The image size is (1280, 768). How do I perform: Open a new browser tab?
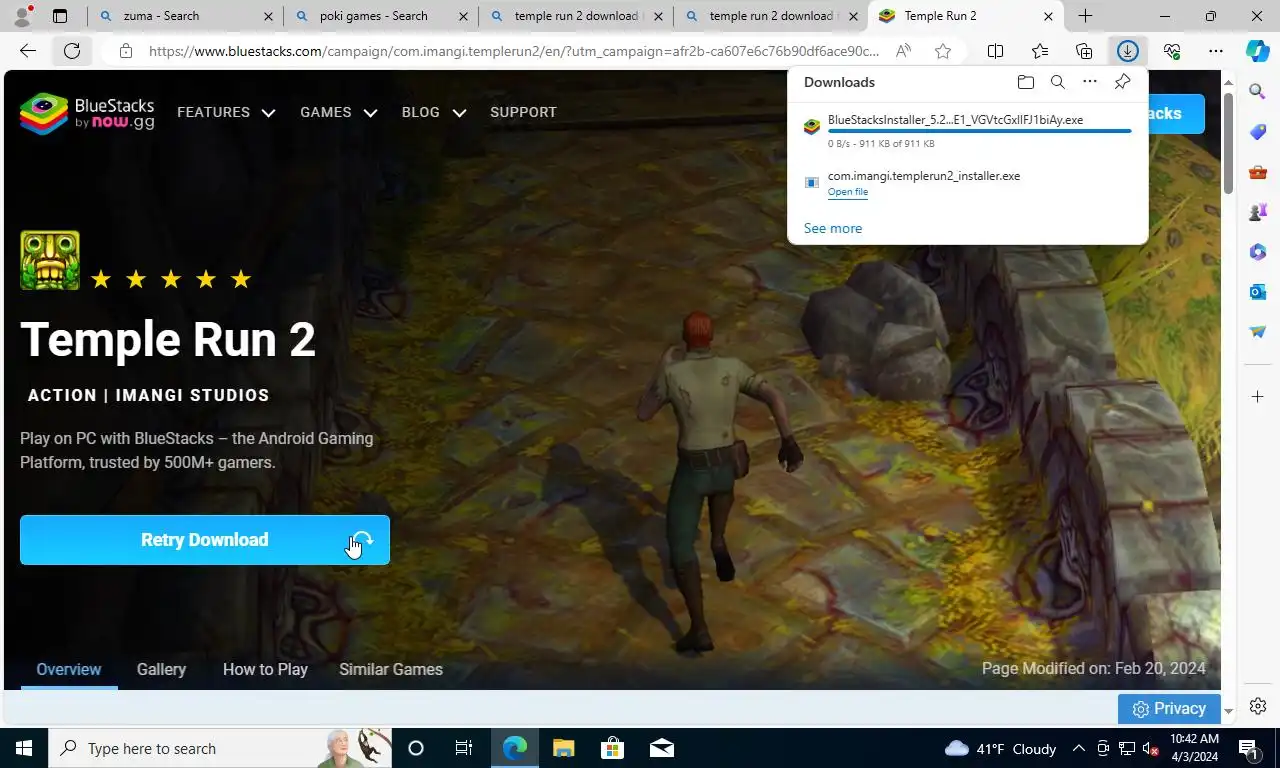point(1085,16)
